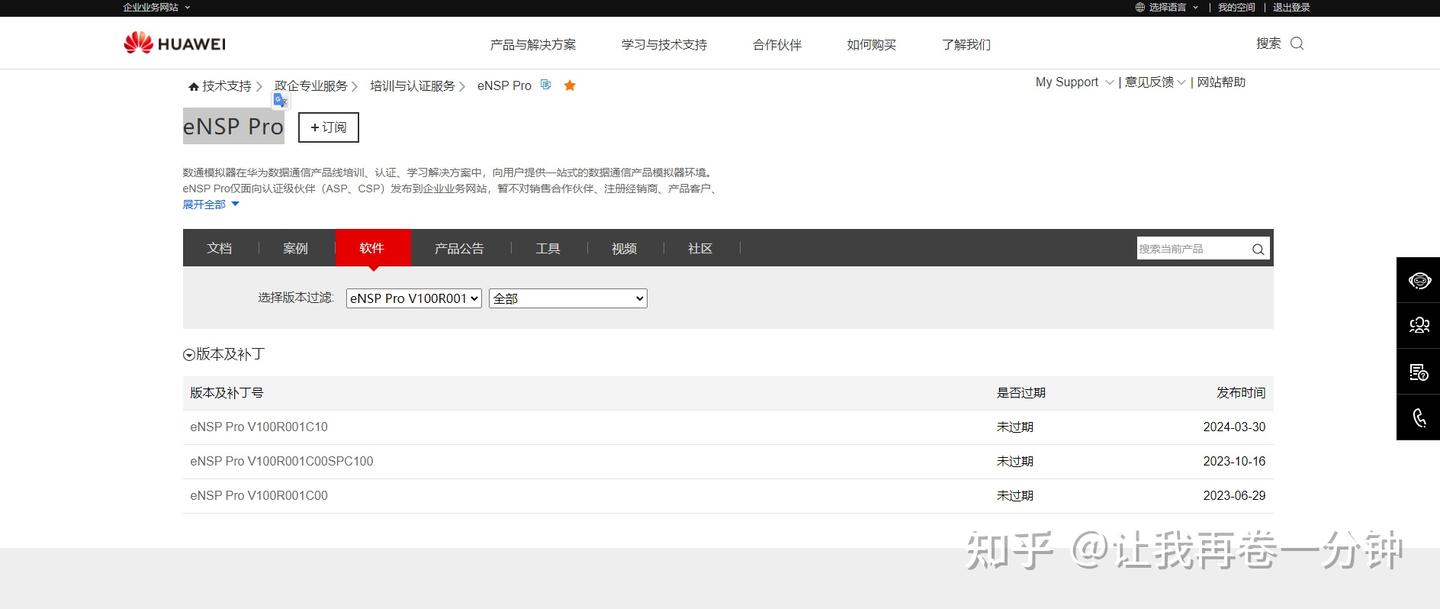Viewport: 1440px width, 609px height.
Task: Expand the My Support dropdown
Action: click(1073, 82)
